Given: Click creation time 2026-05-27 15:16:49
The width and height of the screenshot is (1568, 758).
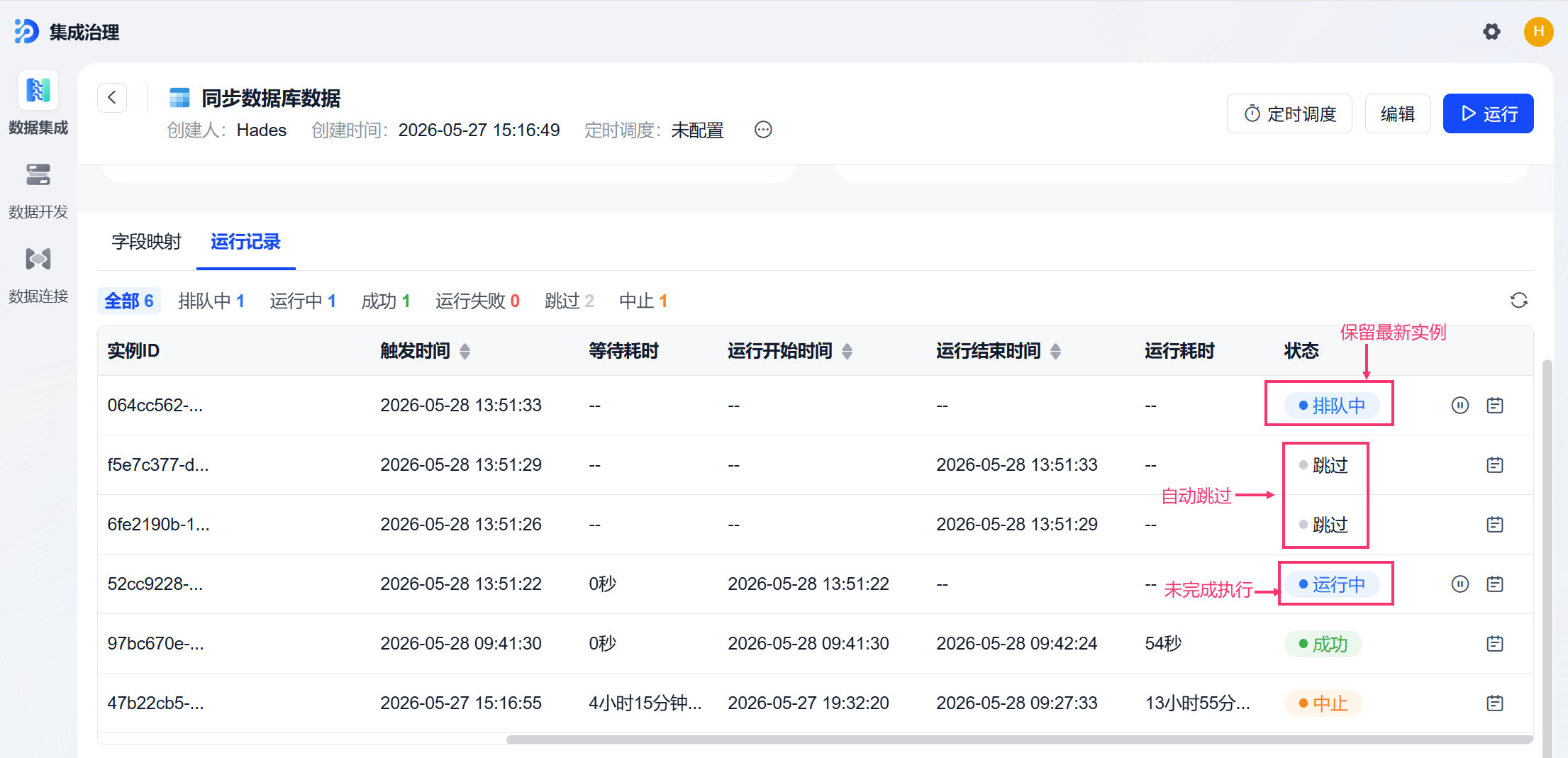Looking at the screenshot, I should coord(479,130).
